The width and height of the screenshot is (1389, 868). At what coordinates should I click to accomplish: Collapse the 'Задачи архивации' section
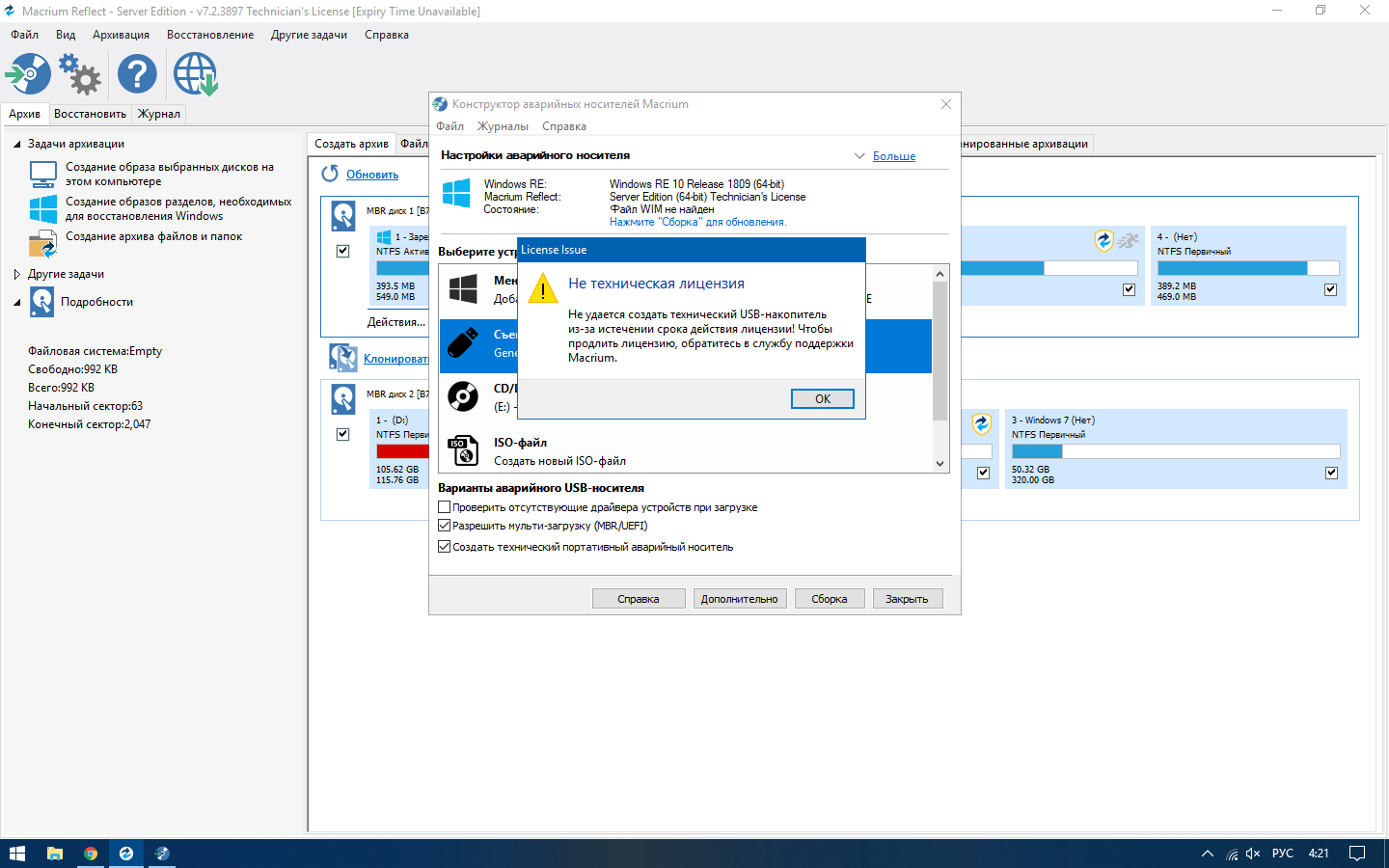pyautogui.click(x=17, y=144)
